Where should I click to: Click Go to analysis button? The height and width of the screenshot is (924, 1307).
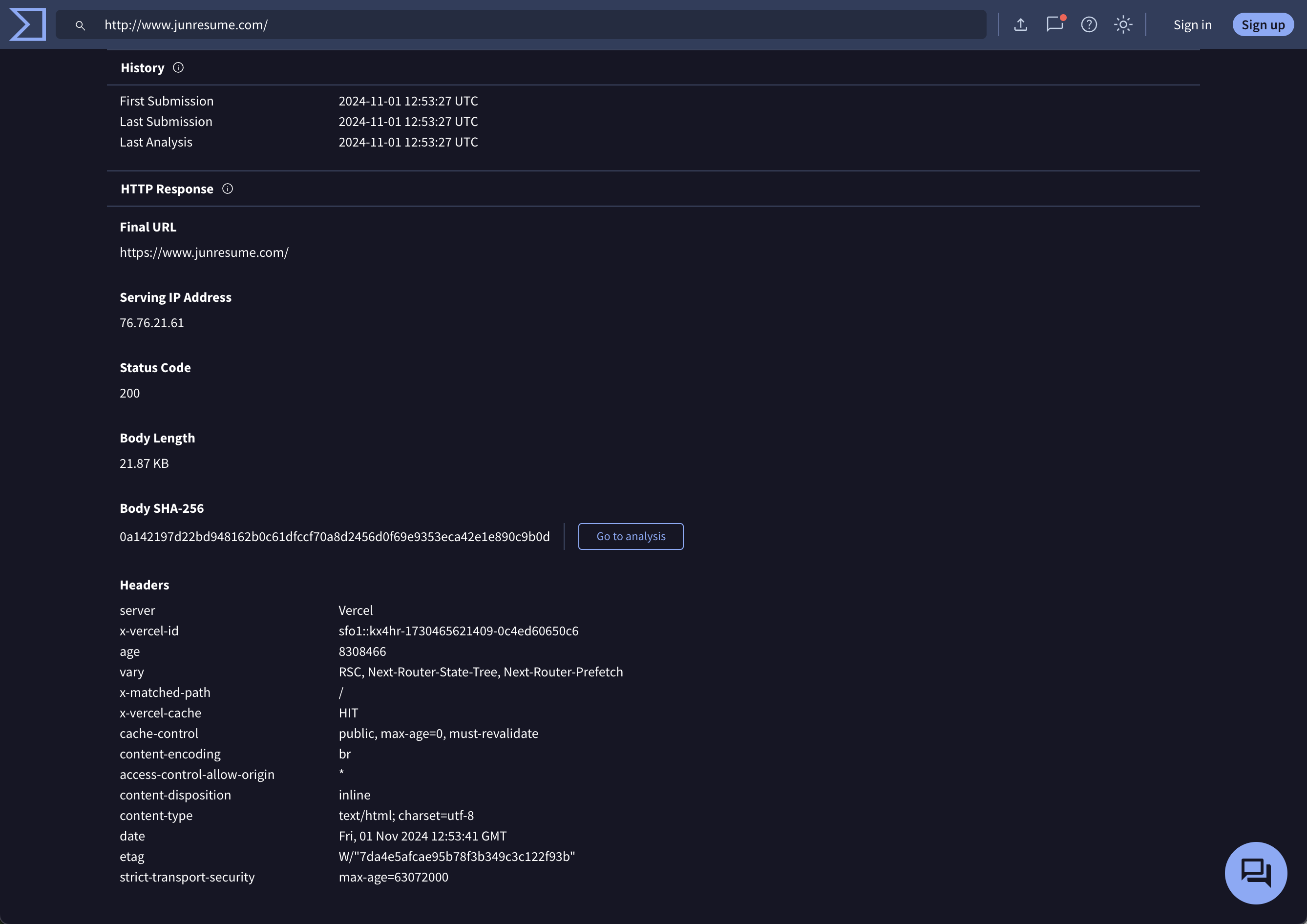click(x=630, y=536)
